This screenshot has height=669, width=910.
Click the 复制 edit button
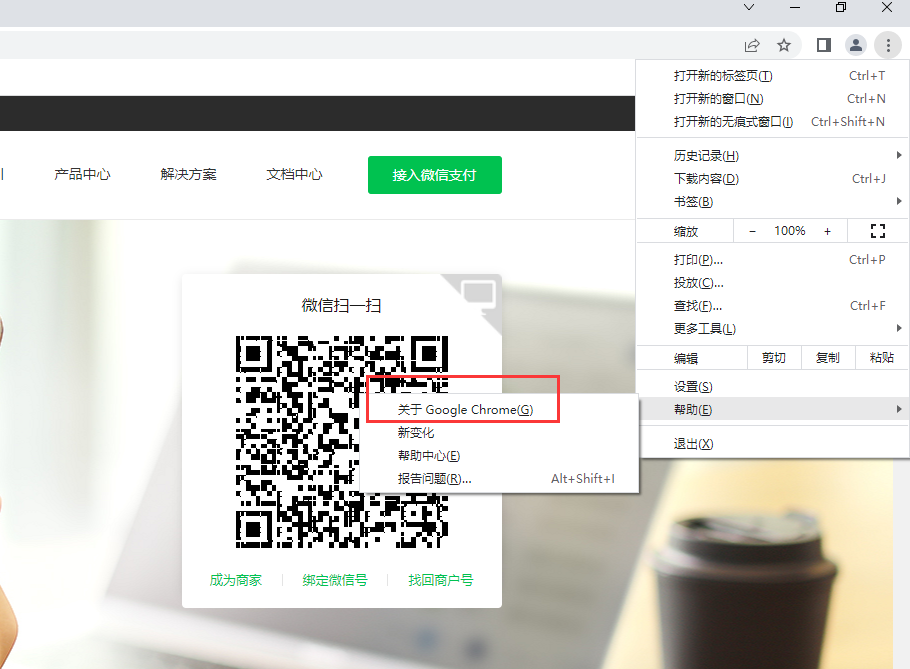coord(828,357)
